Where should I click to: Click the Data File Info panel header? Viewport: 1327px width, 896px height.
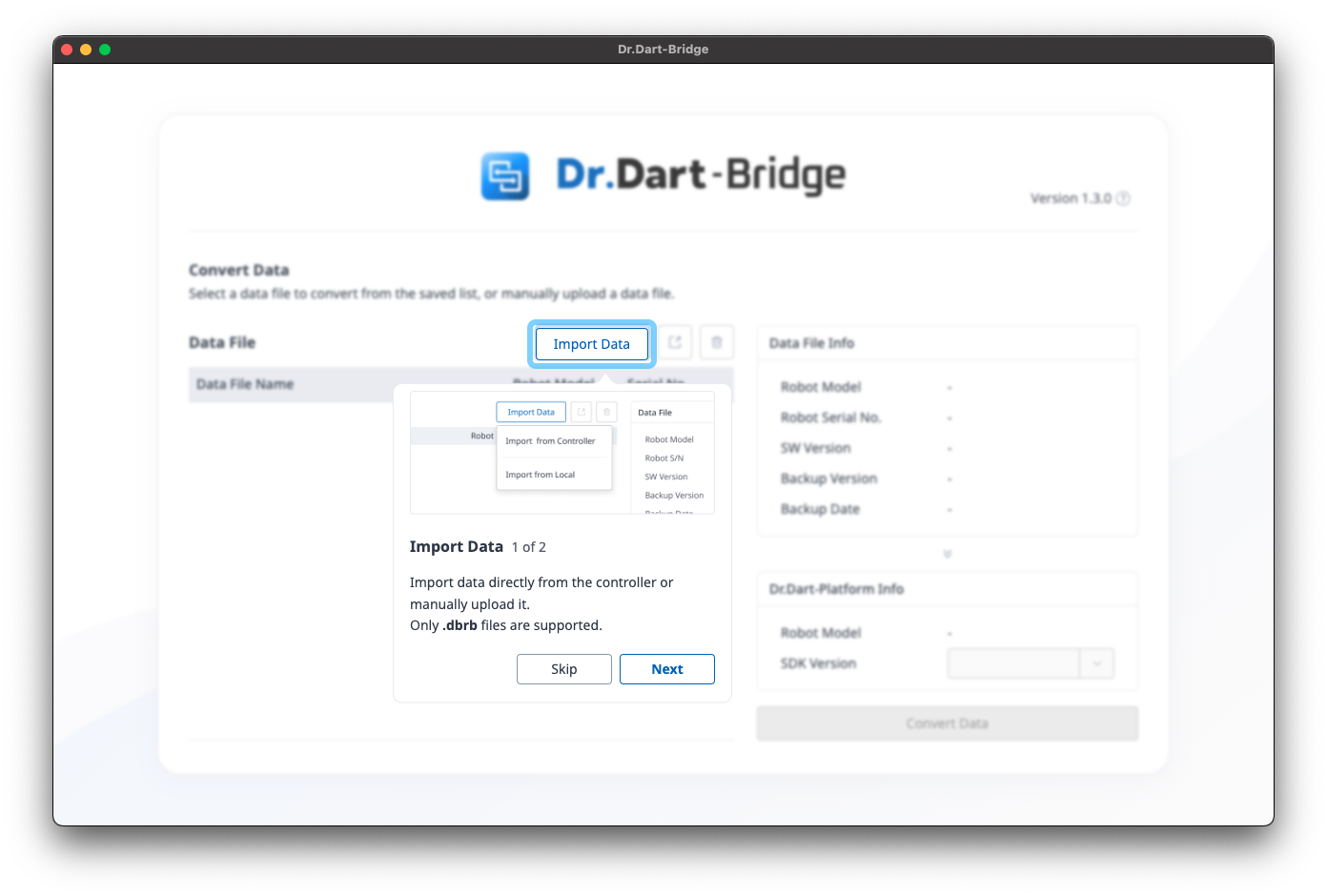click(811, 343)
